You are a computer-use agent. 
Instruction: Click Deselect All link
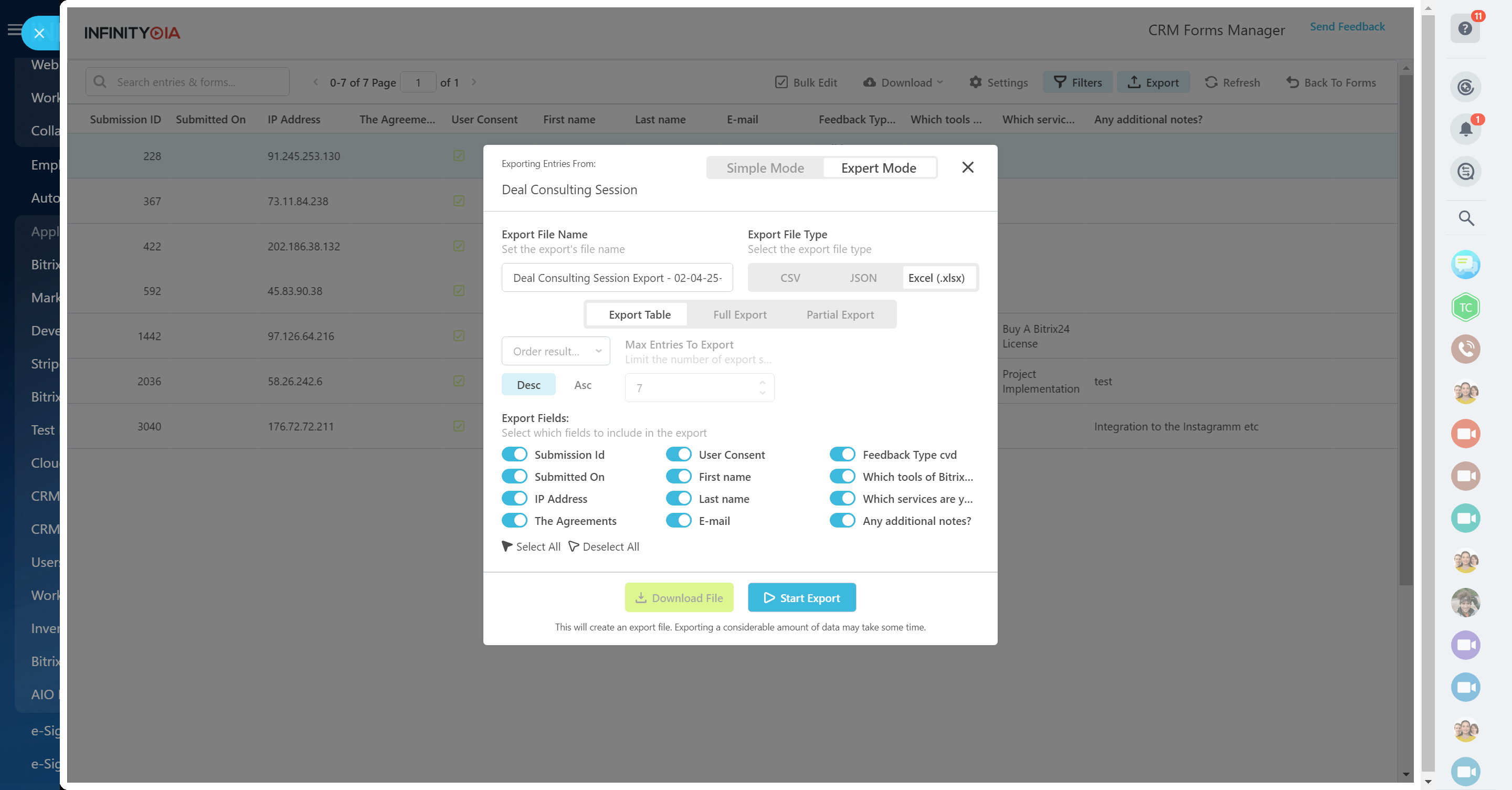pyautogui.click(x=604, y=546)
